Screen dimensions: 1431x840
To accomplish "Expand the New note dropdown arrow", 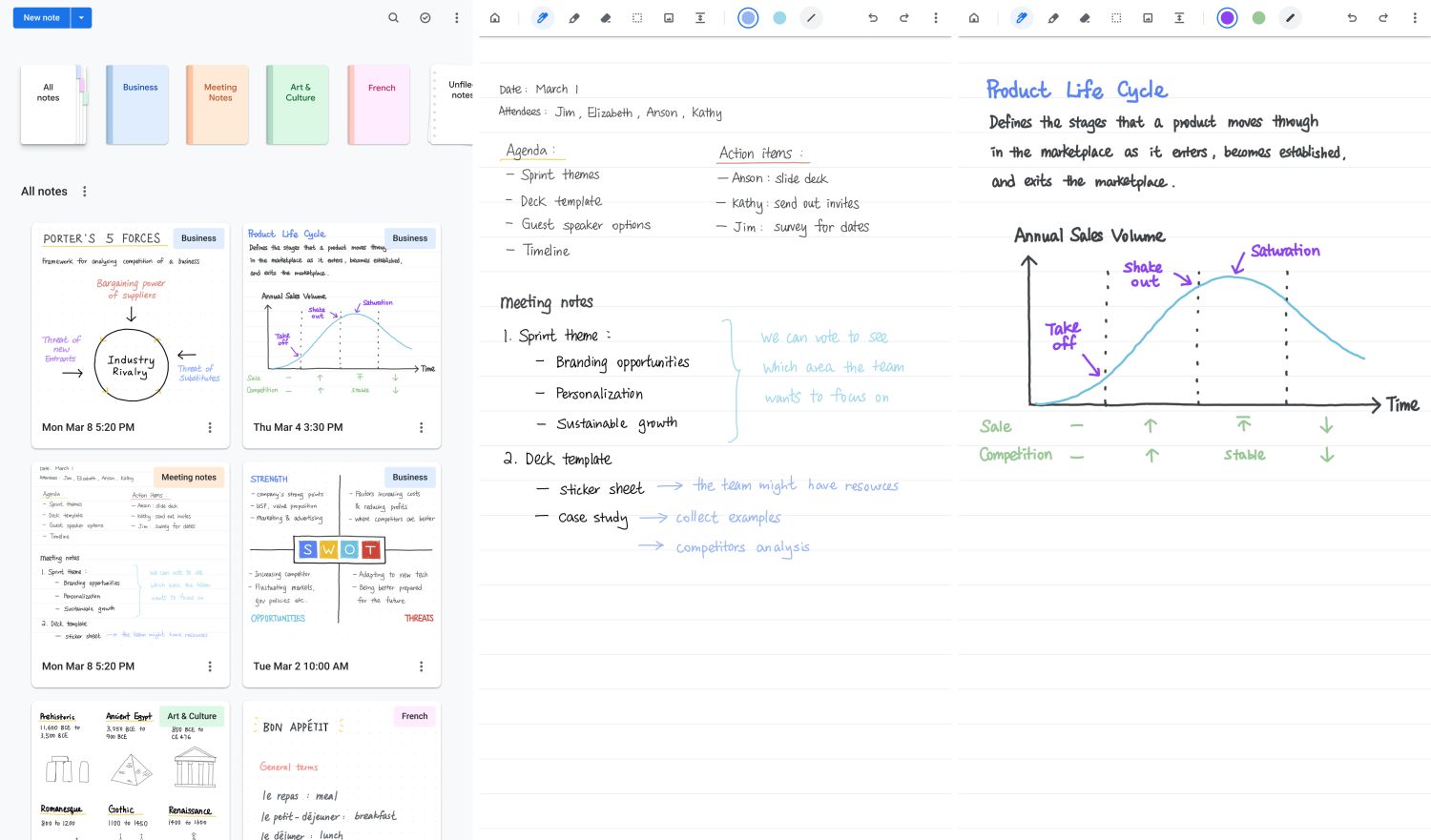I will (81, 18).
